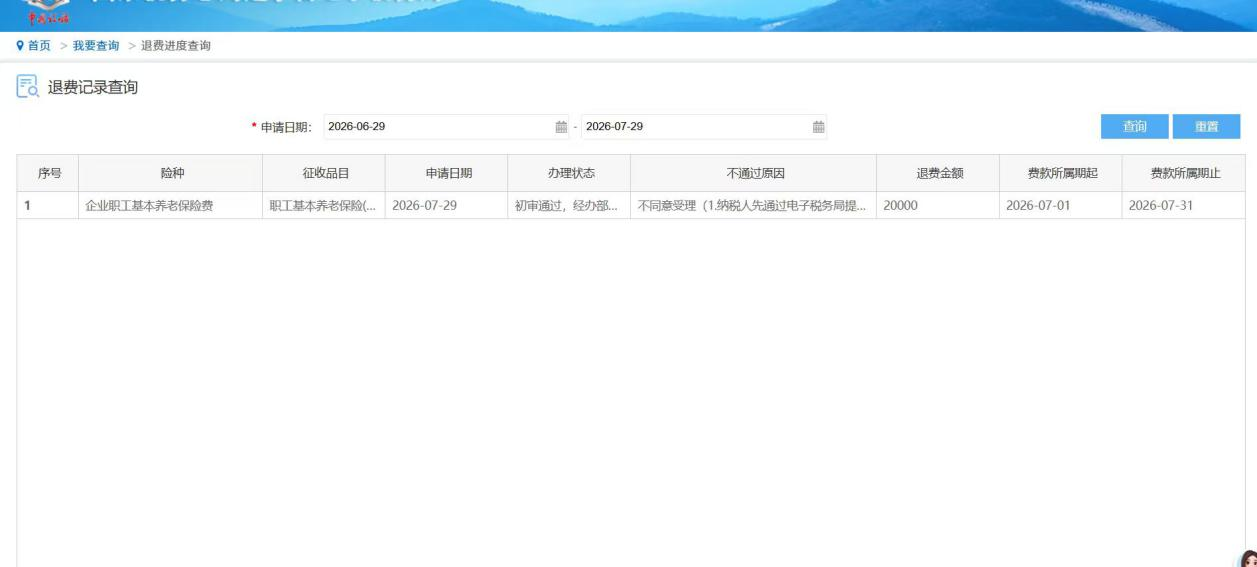
Task: Click the 退费记录查询 document search icon
Action: pyautogui.click(x=29, y=88)
